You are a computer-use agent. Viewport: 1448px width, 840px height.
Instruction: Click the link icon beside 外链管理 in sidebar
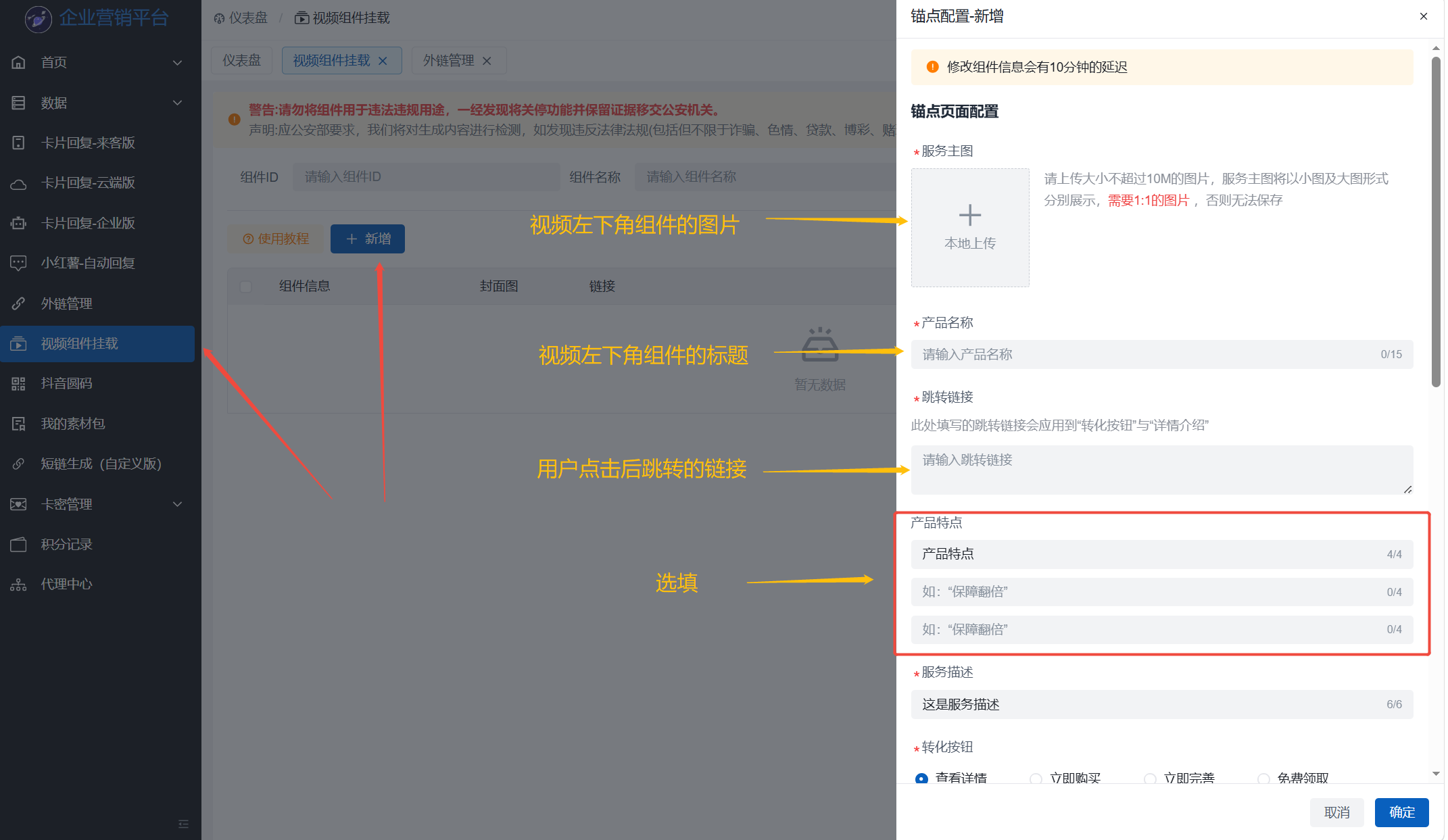click(18, 303)
